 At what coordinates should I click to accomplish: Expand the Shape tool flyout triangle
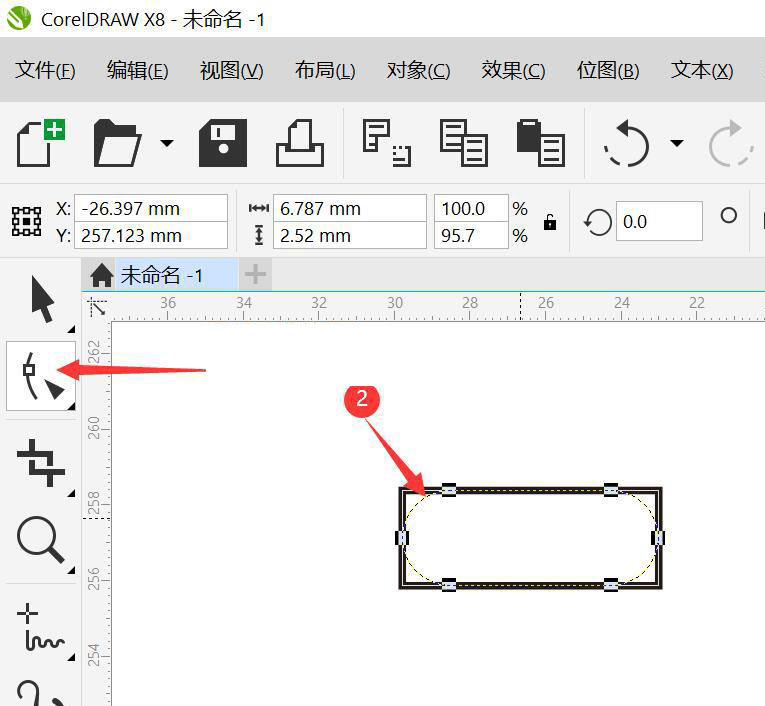[x=72, y=406]
